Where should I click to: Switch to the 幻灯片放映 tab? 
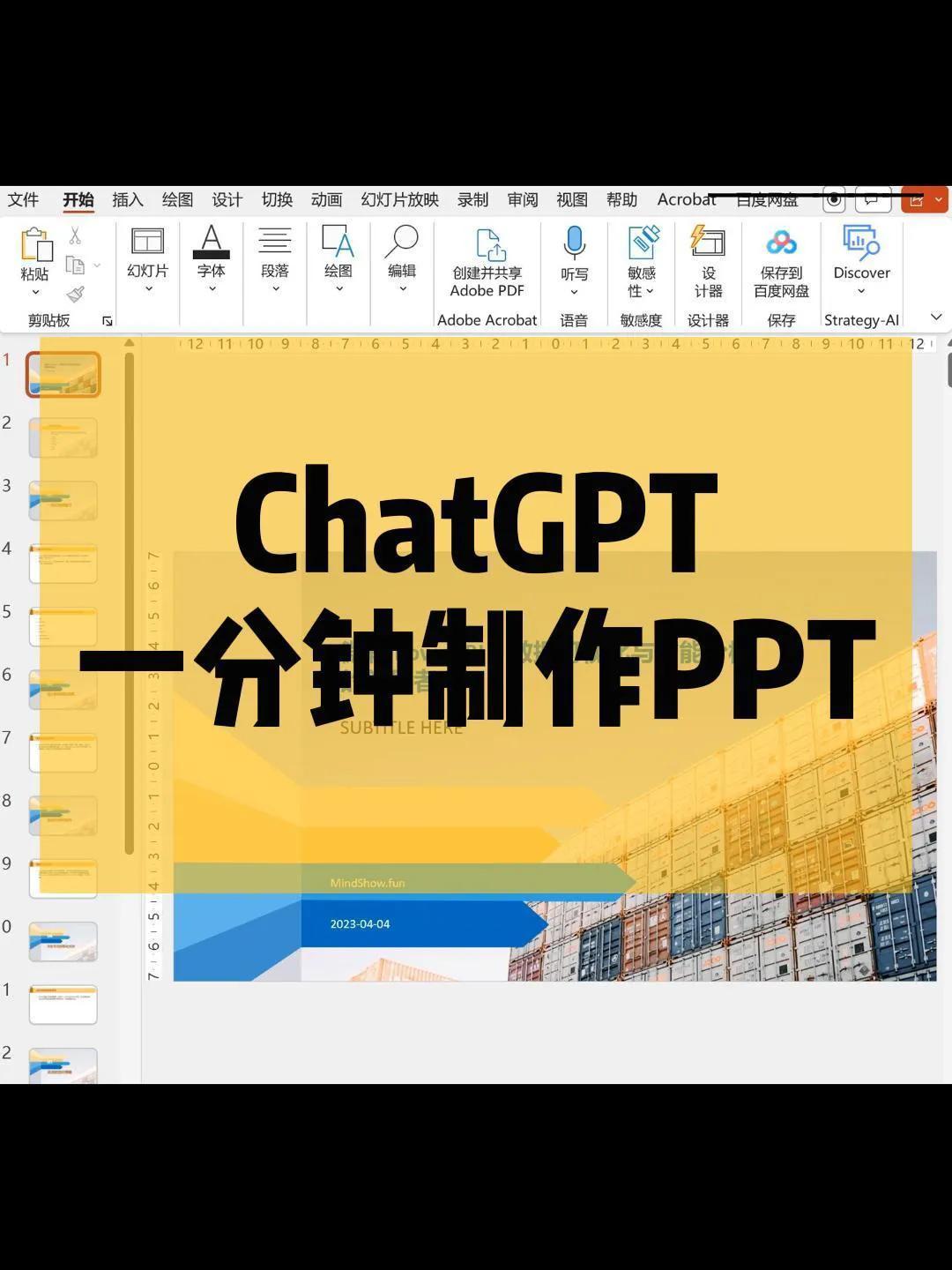coord(399,200)
